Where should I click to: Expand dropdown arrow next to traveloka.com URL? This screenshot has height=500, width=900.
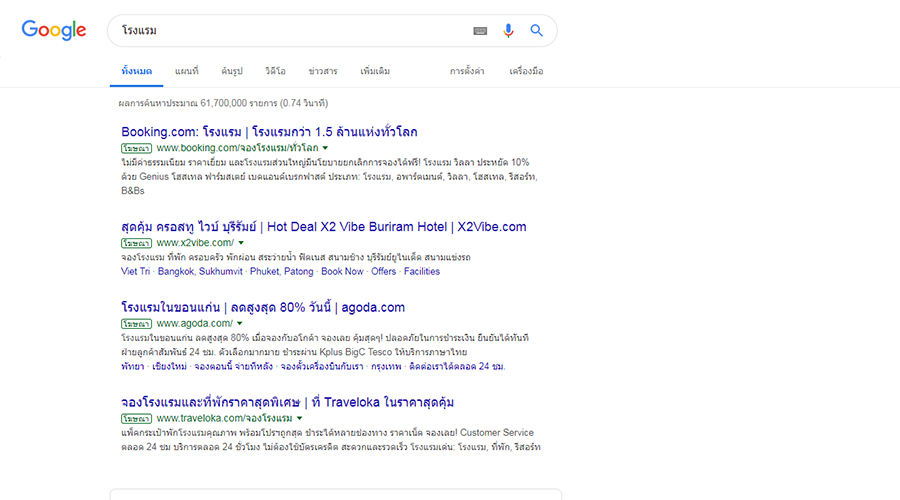point(300,418)
